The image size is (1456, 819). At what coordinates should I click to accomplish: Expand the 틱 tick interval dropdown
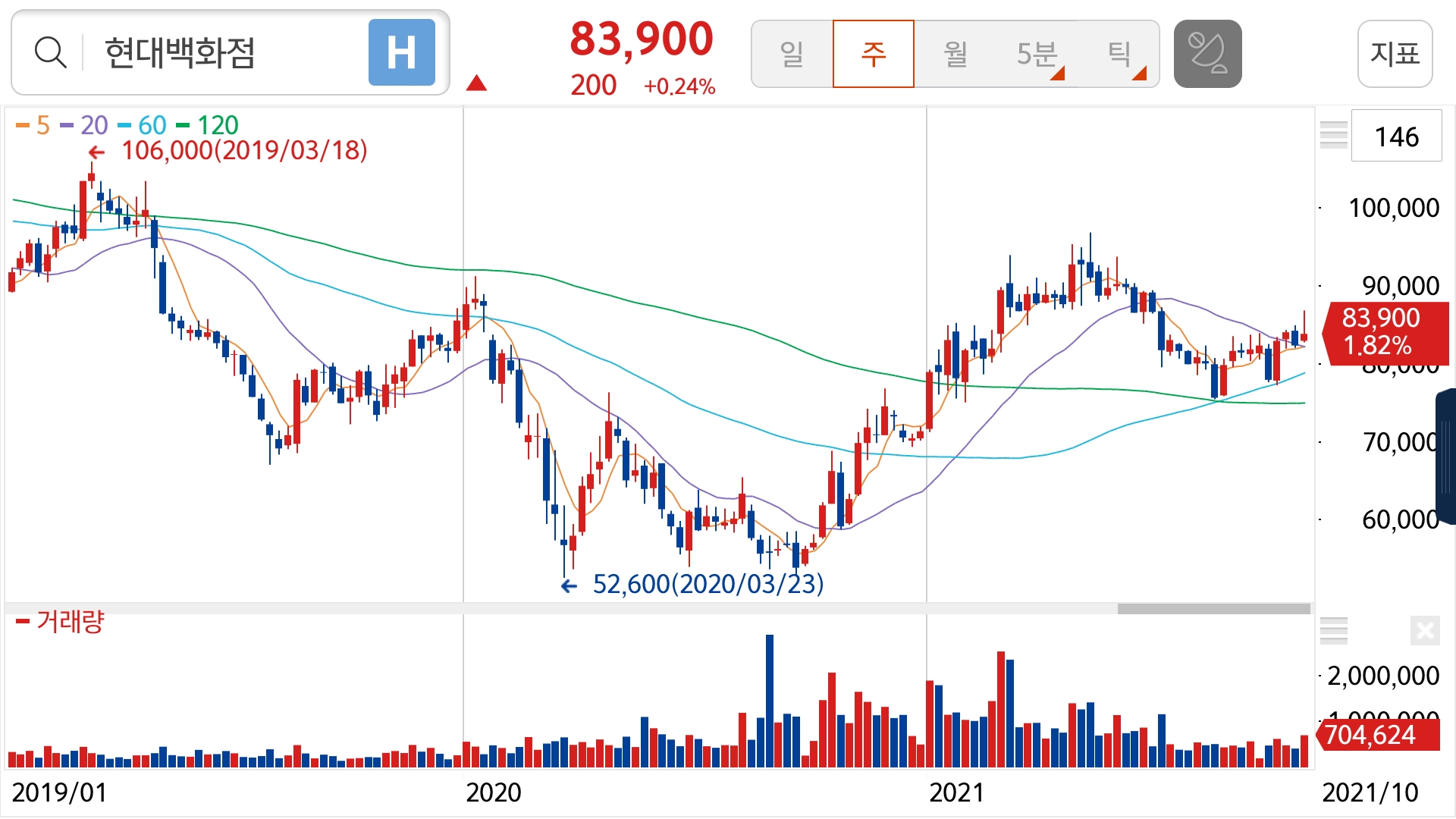[x=1119, y=54]
